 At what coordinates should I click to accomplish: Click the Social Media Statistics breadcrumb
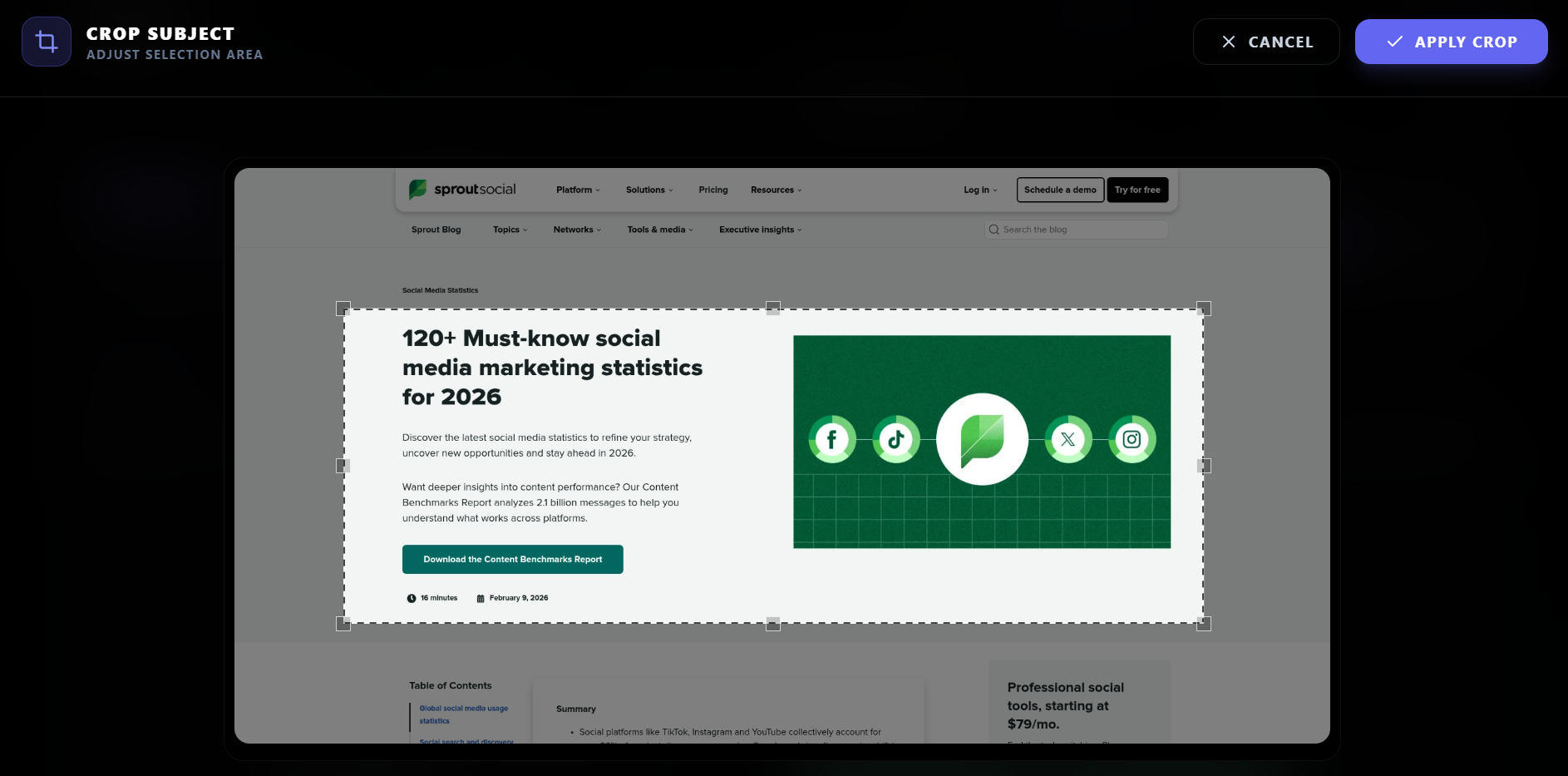coord(440,290)
